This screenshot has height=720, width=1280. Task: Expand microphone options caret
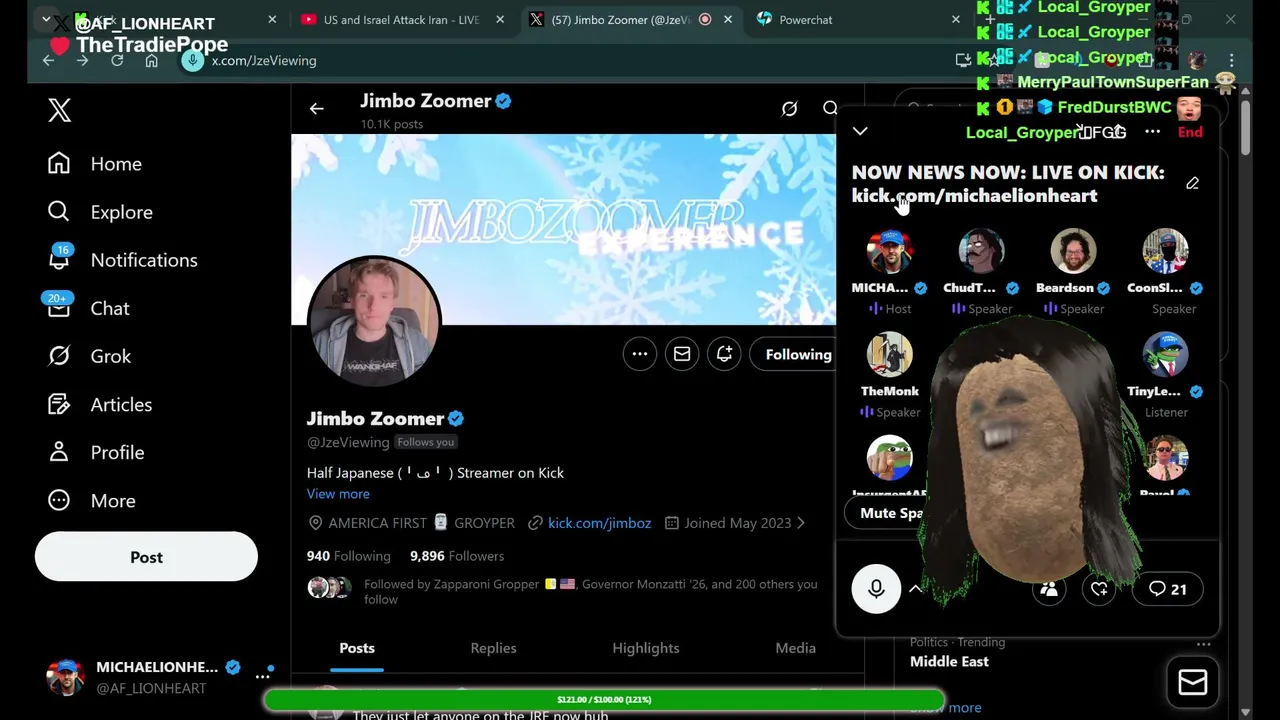(x=915, y=589)
